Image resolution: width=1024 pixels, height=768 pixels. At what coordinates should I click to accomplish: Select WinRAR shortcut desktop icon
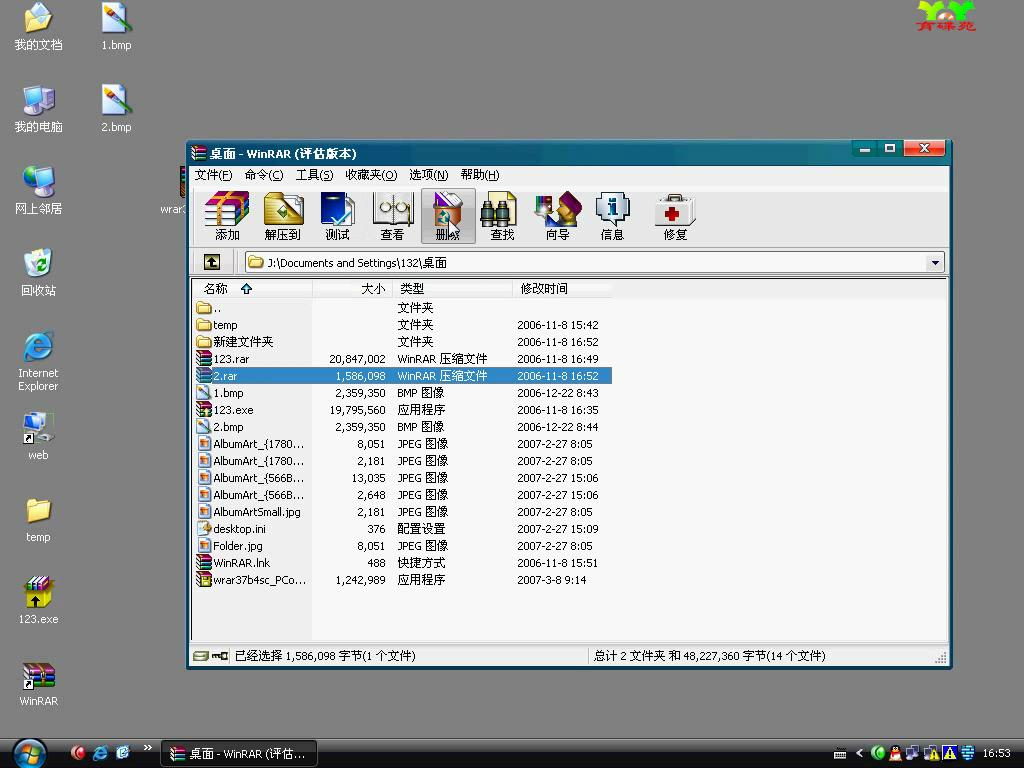(x=39, y=684)
